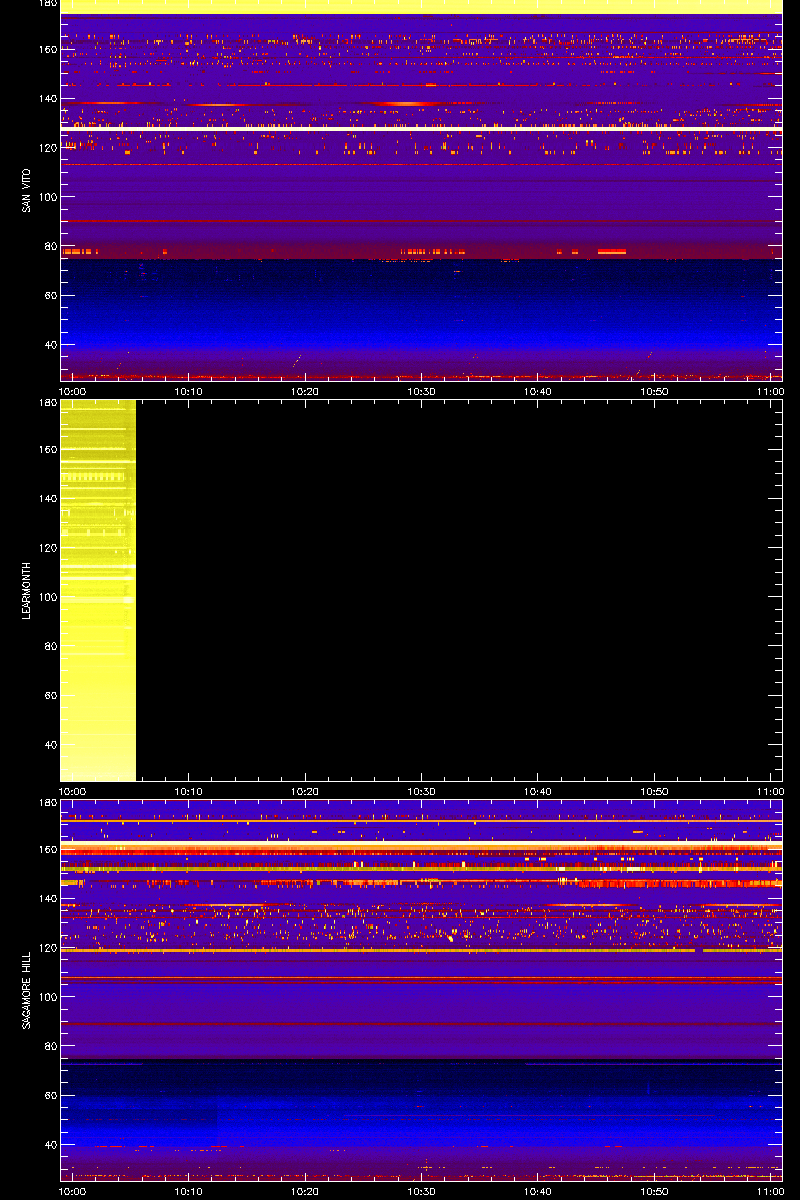800x1200 pixels.
Task: Click the 10:00 tick under Learmonth plot
Action: pos(73,791)
